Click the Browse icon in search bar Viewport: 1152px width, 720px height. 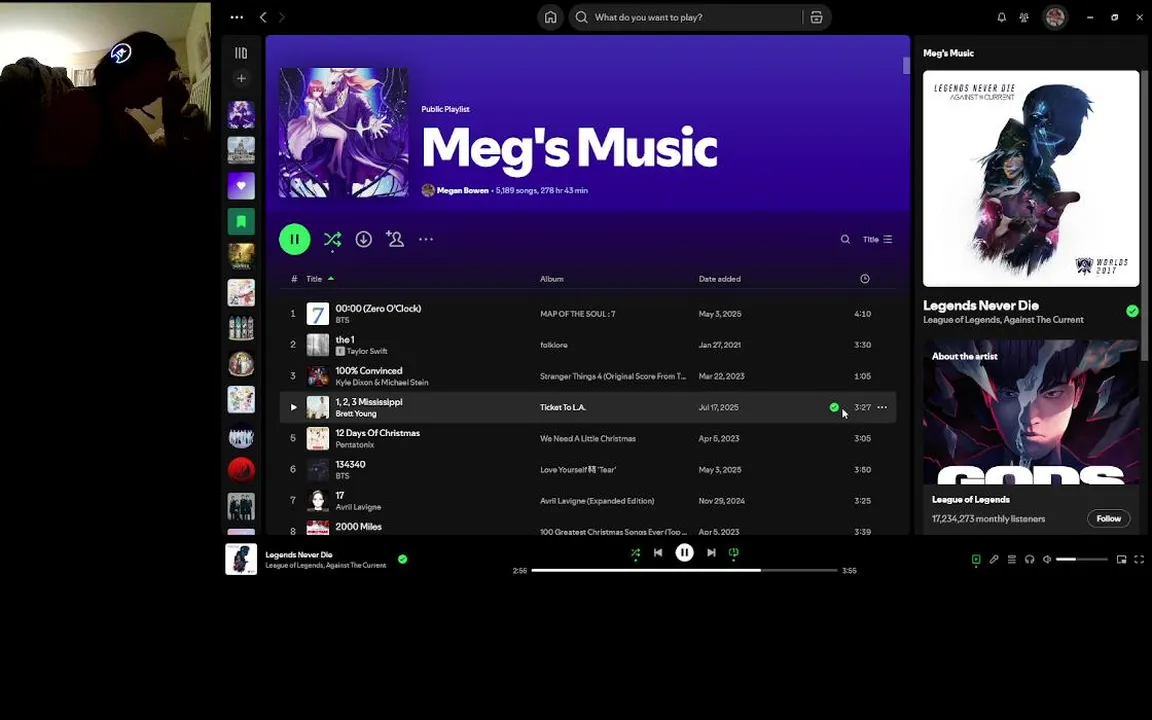coord(816,17)
